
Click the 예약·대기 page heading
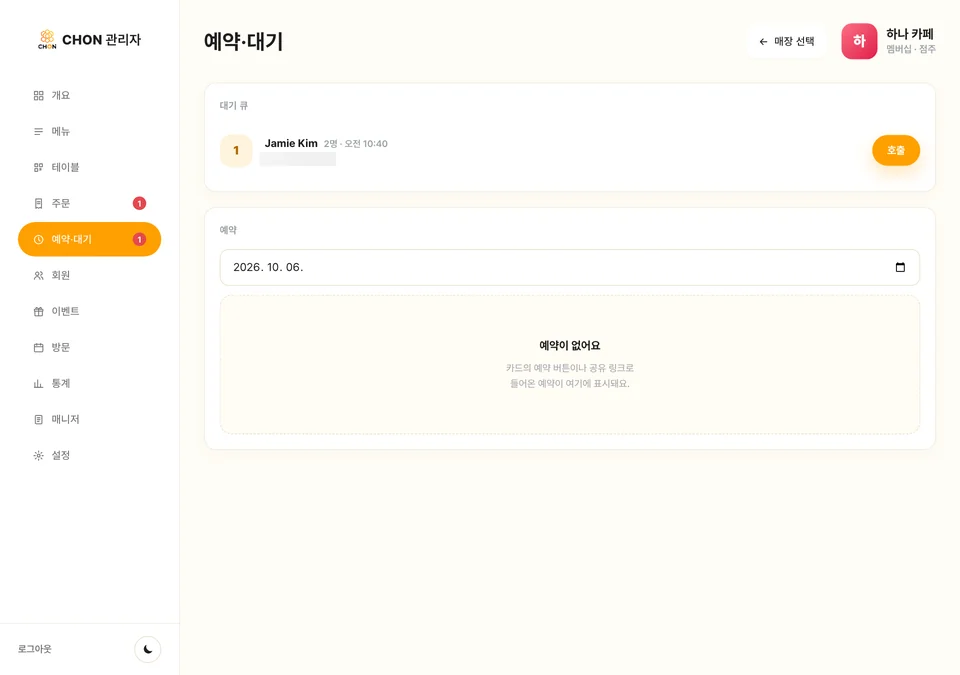pos(244,42)
